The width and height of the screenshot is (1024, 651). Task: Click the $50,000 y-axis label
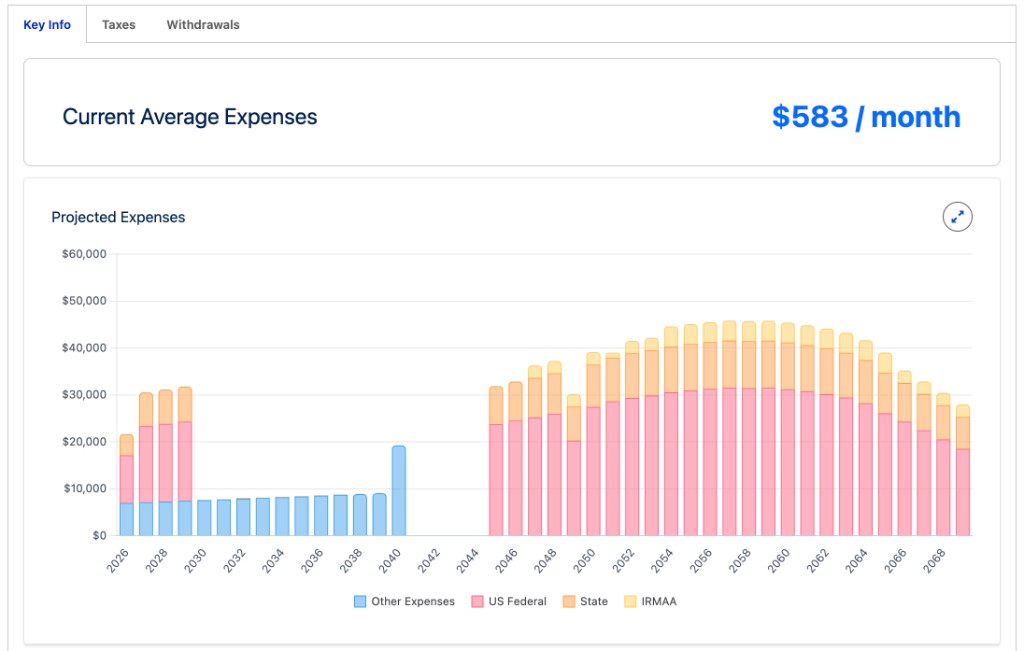(84, 301)
